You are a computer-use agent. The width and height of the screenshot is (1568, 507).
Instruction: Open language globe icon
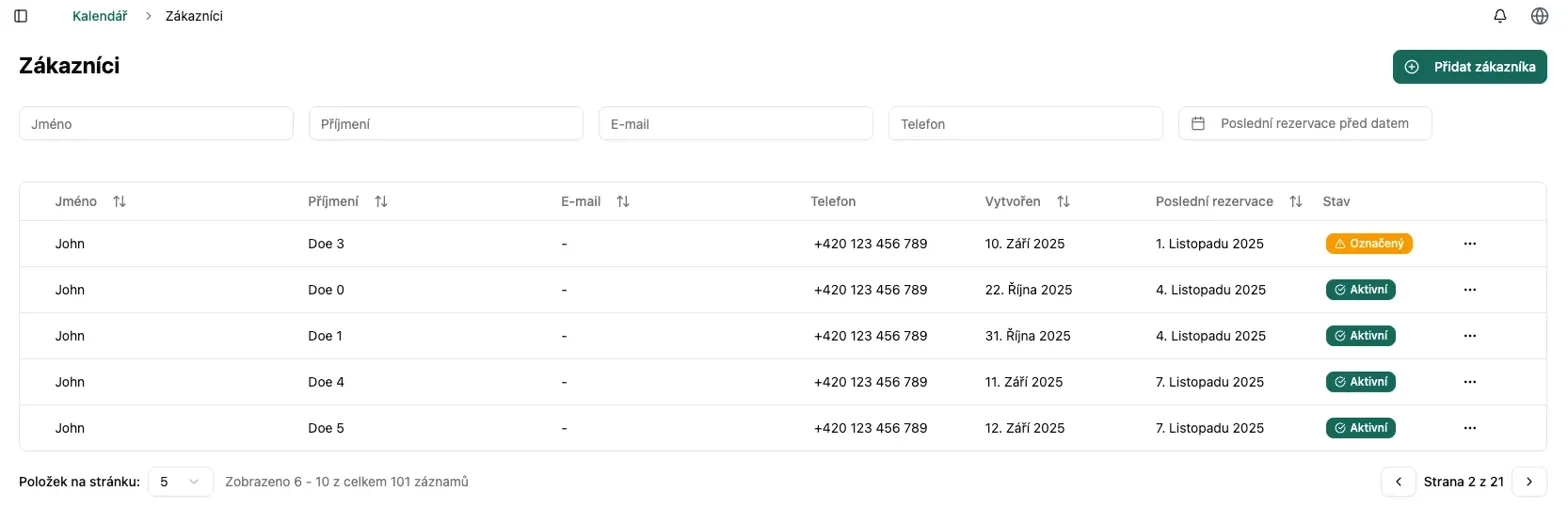1539,16
